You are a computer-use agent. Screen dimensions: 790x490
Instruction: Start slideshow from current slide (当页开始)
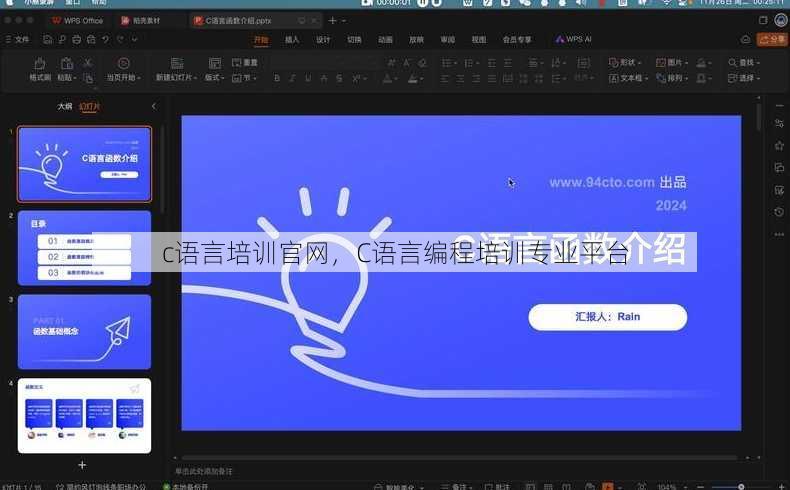click(123, 69)
